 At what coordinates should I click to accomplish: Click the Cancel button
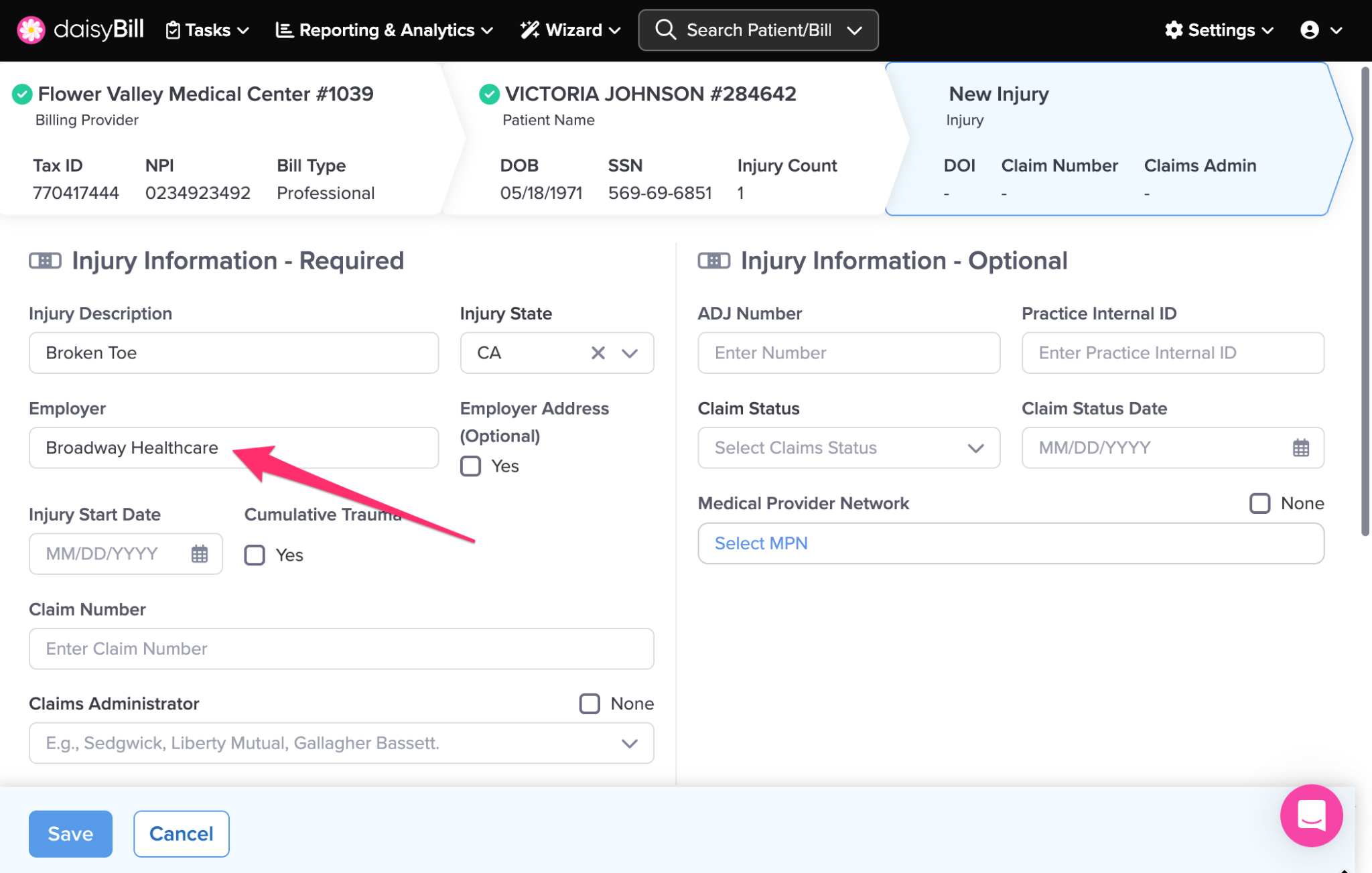pos(181,833)
